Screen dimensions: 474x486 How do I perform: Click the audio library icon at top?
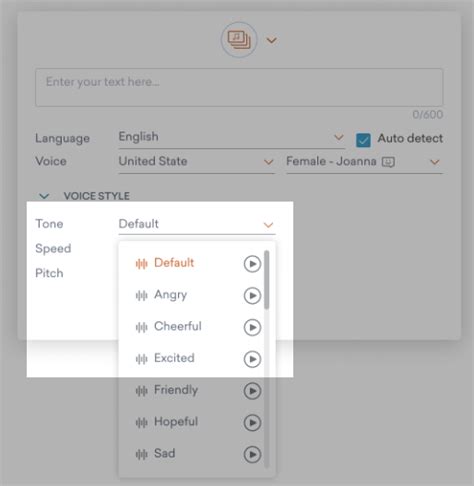click(x=239, y=40)
